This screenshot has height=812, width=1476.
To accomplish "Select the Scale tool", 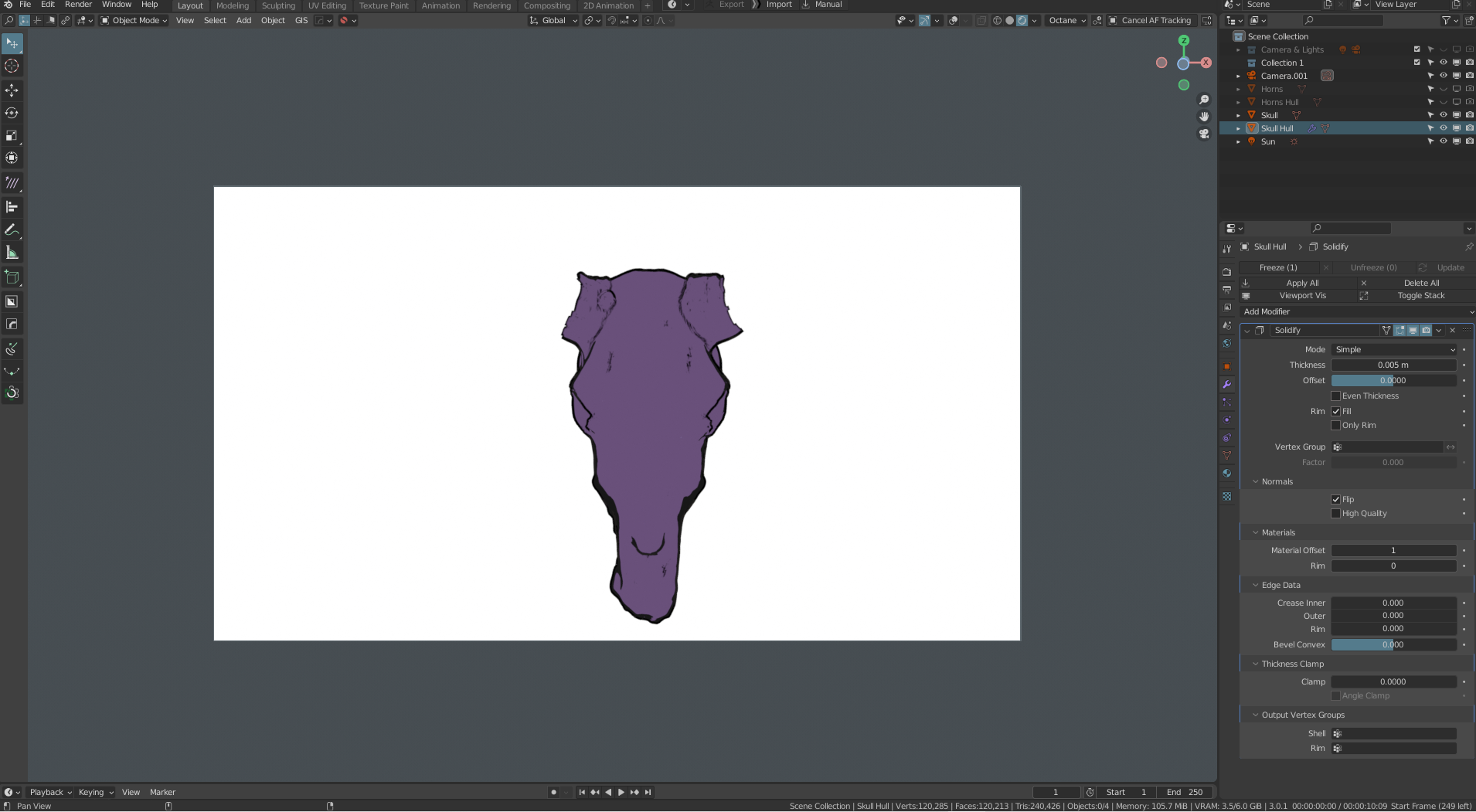I will click(x=12, y=136).
